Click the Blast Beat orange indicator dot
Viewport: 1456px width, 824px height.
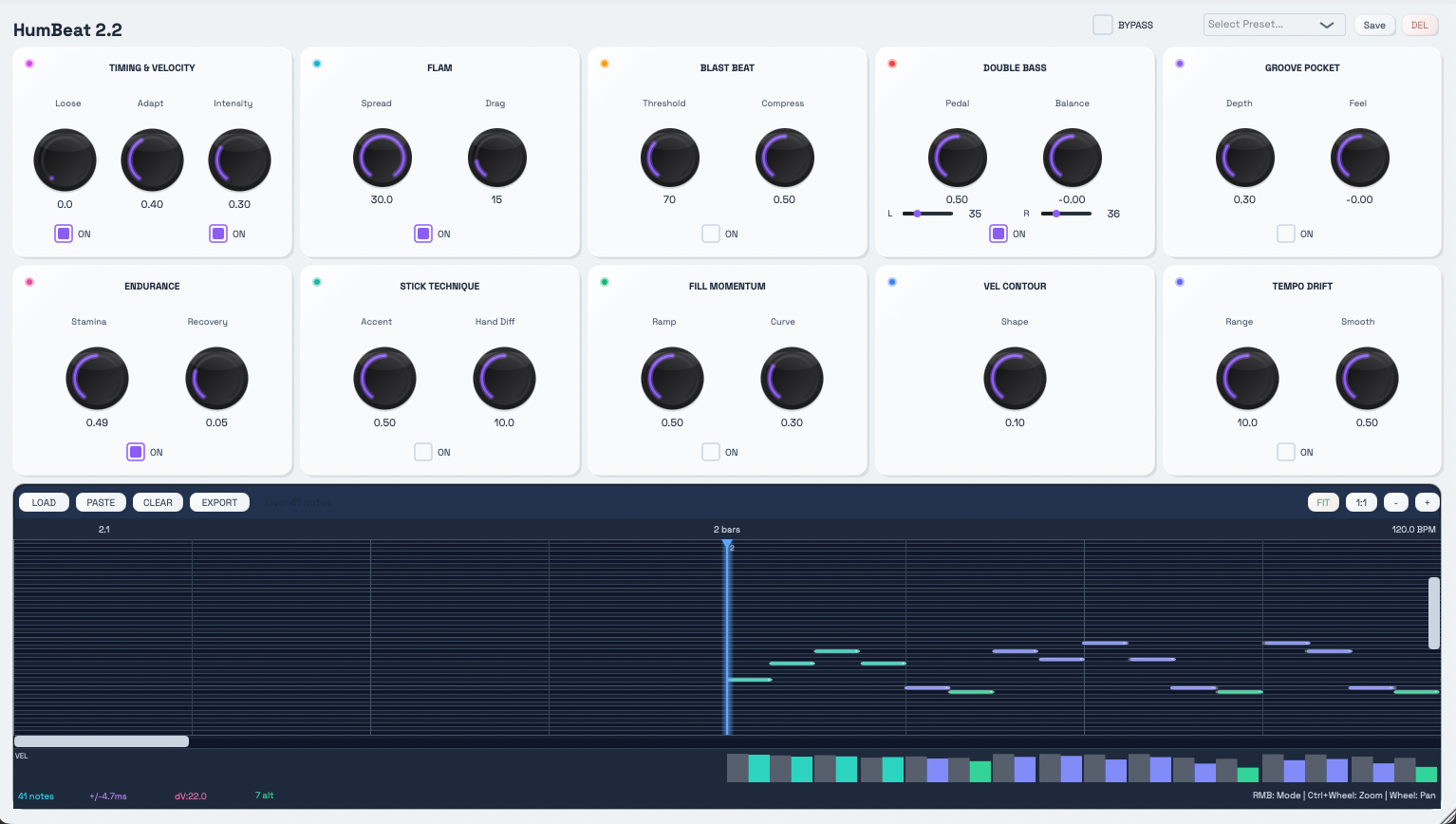(x=605, y=64)
